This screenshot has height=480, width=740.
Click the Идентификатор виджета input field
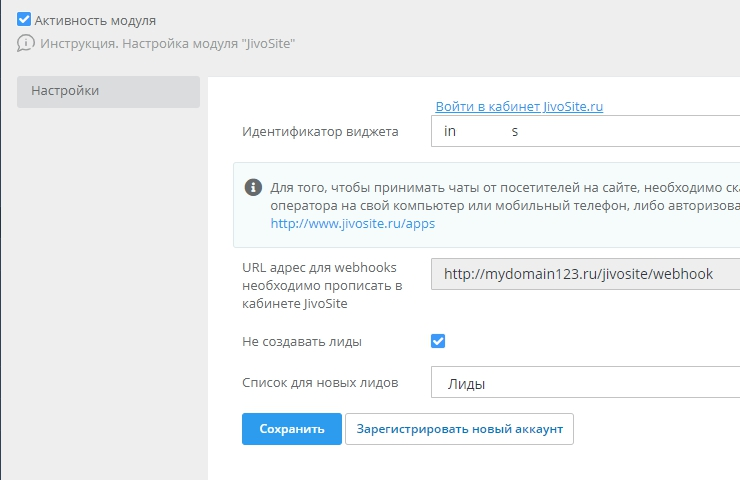coord(585,132)
